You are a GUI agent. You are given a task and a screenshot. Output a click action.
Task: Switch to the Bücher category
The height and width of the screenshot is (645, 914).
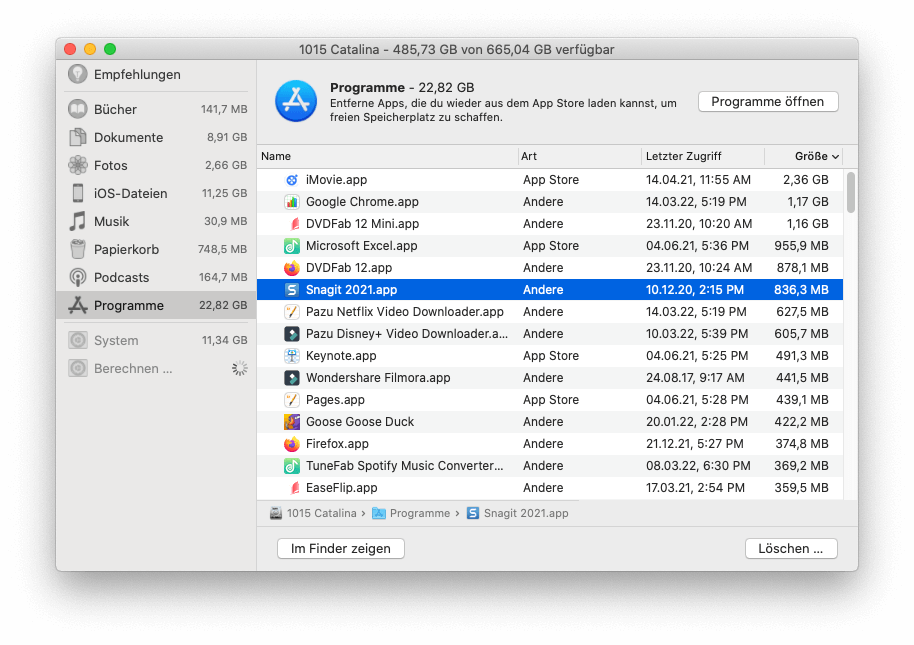[156, 109]
